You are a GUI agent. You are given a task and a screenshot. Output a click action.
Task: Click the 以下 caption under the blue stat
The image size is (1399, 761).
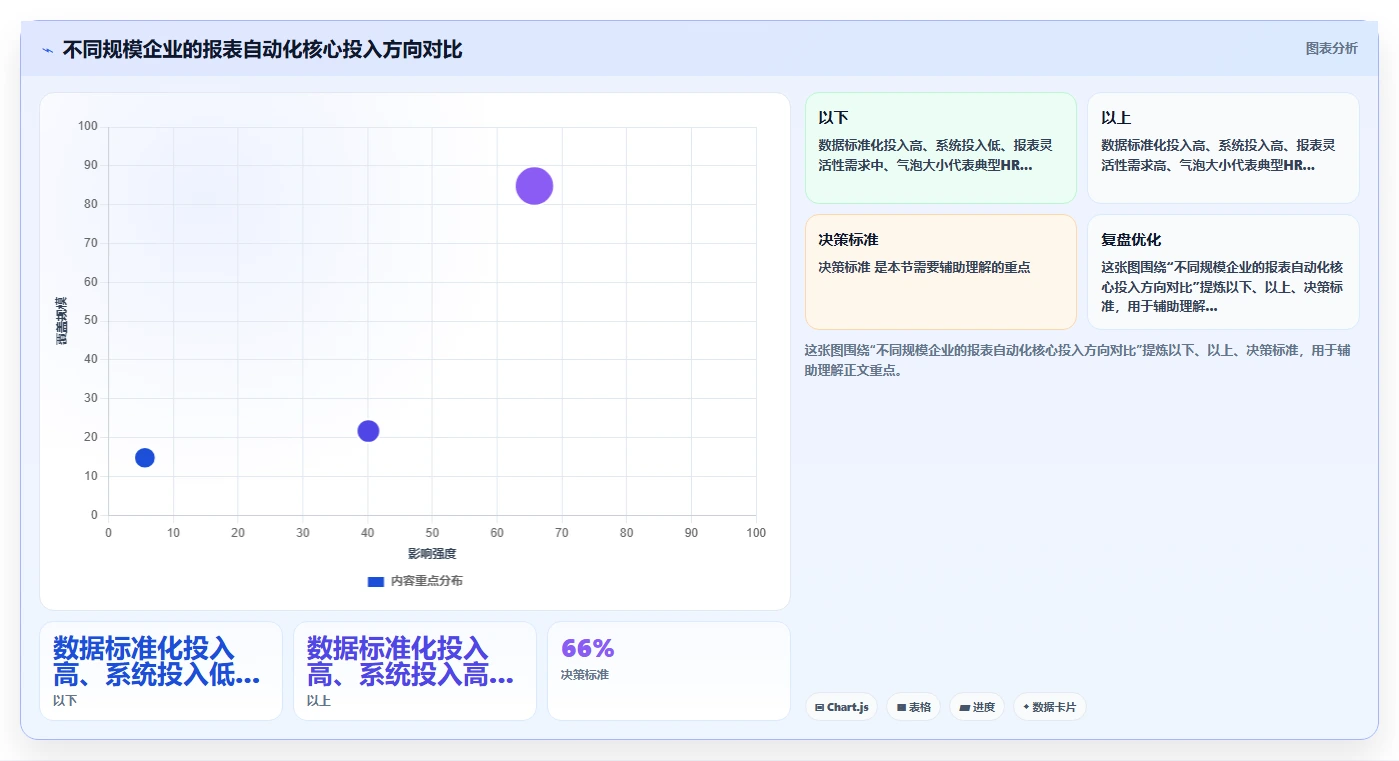point(65,701)
